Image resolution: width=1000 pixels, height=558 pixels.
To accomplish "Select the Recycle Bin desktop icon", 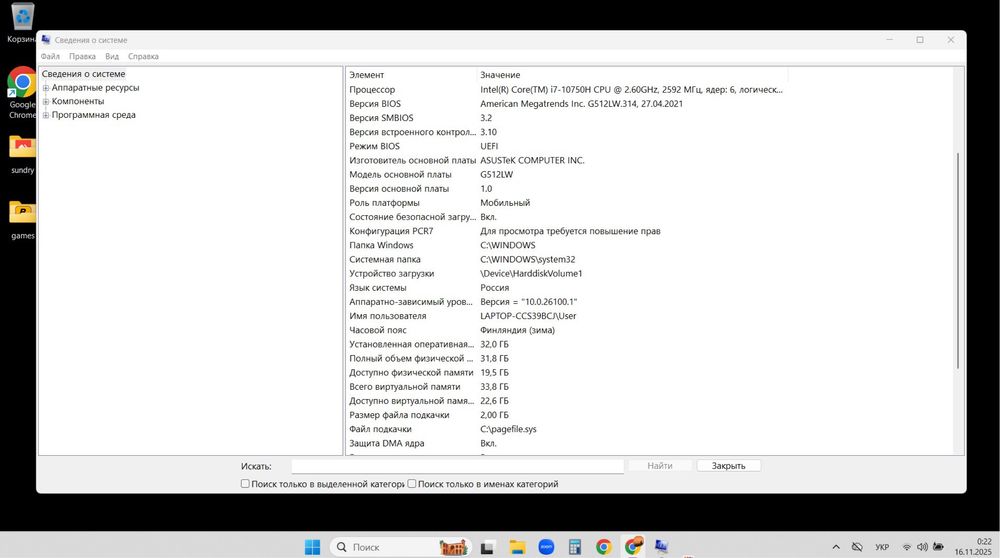I will [22, 22].
